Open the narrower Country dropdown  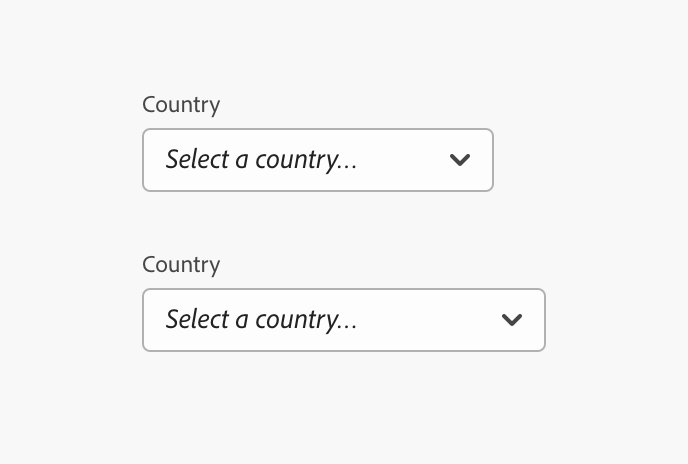pyautogui.click(x=318, y=160)
